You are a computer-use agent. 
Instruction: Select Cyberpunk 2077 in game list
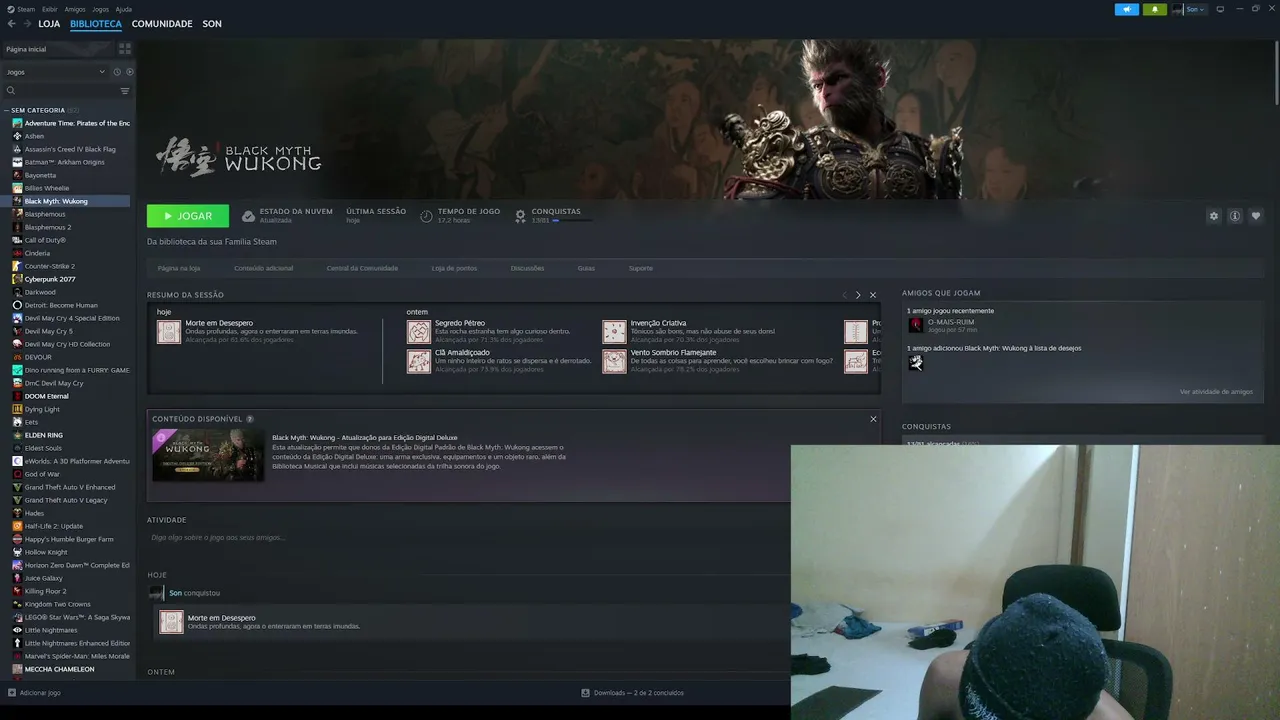[50, 279]
